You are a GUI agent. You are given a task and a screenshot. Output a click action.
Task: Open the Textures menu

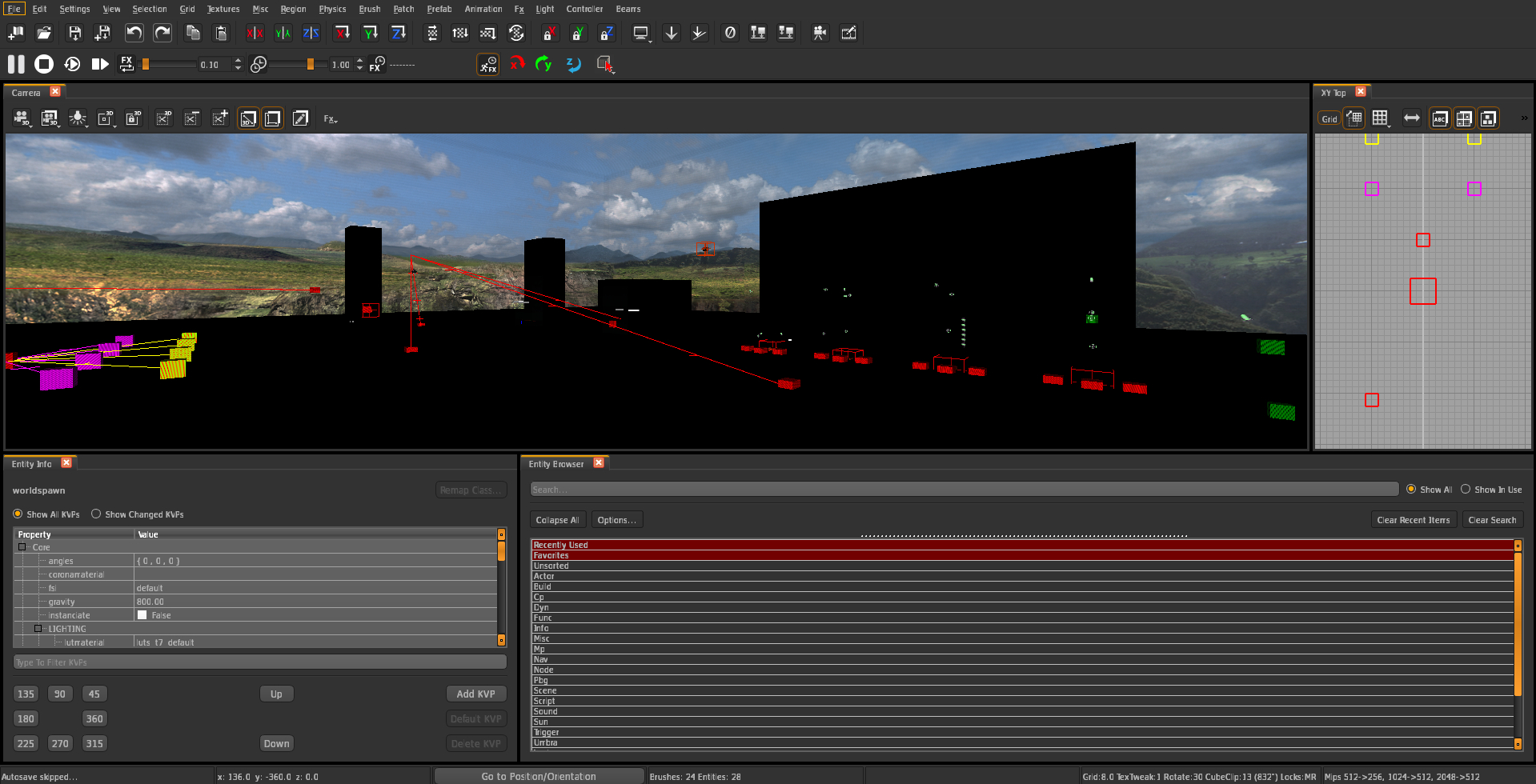(223, 9)
